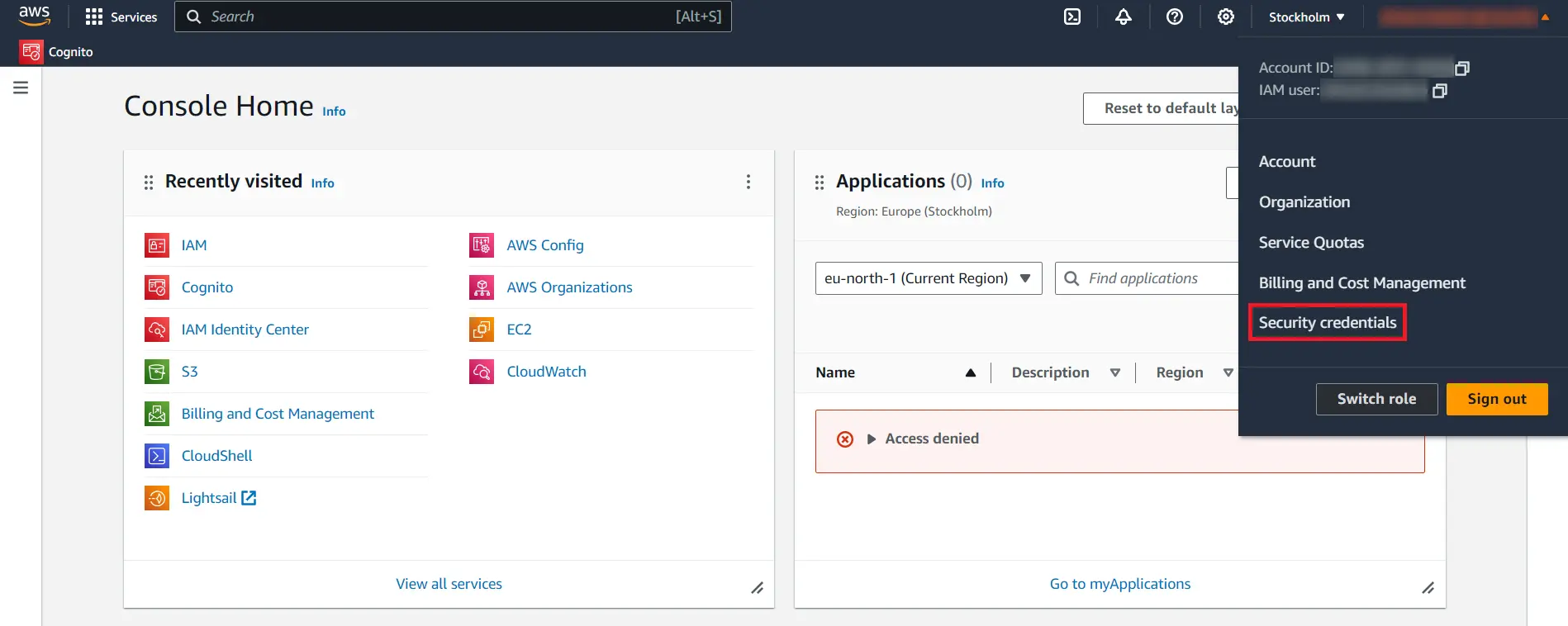
Task: Open the notifications bell
Action: click(1124, 17)
